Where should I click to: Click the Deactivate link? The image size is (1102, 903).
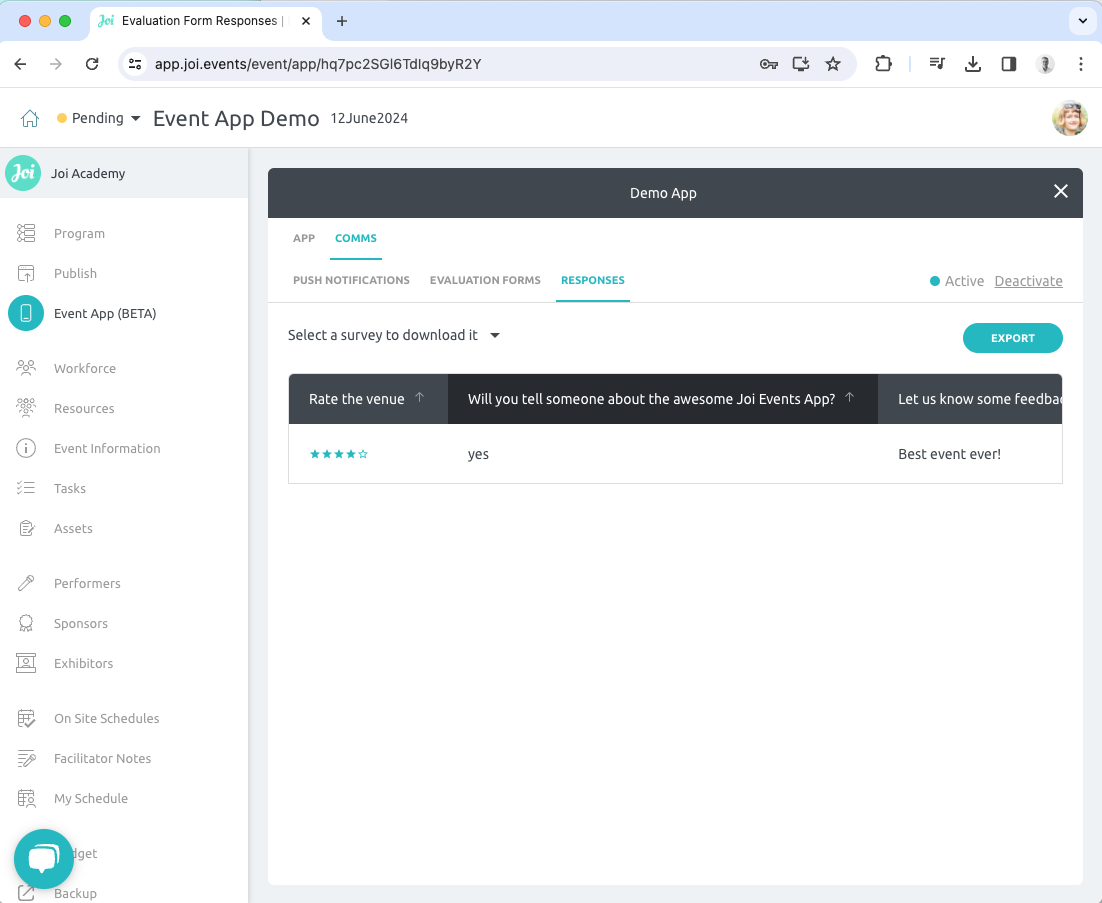pyautogui.click(x=1028, y=281)
